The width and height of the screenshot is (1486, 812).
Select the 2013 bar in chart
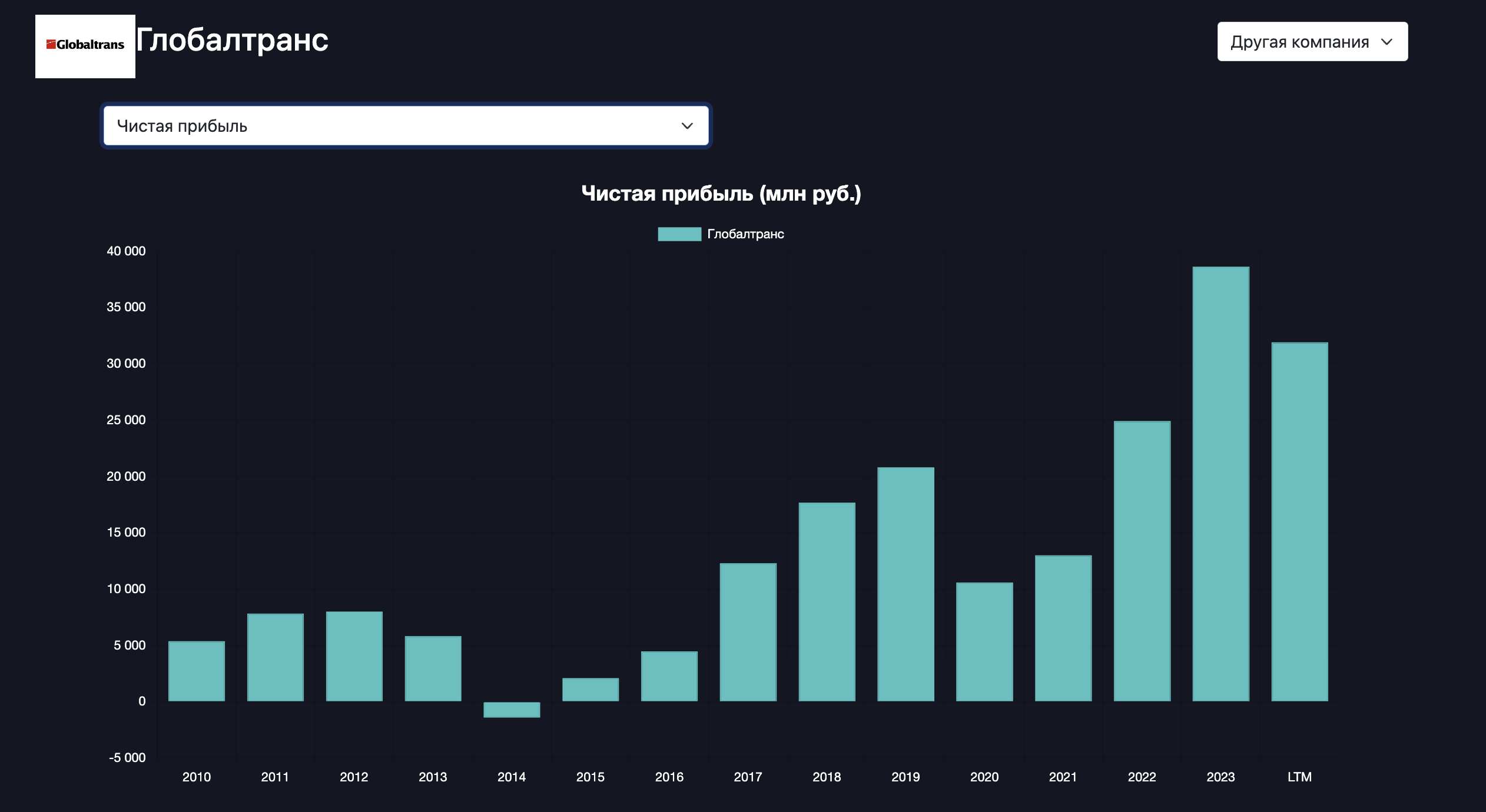[x=433, y=668]
